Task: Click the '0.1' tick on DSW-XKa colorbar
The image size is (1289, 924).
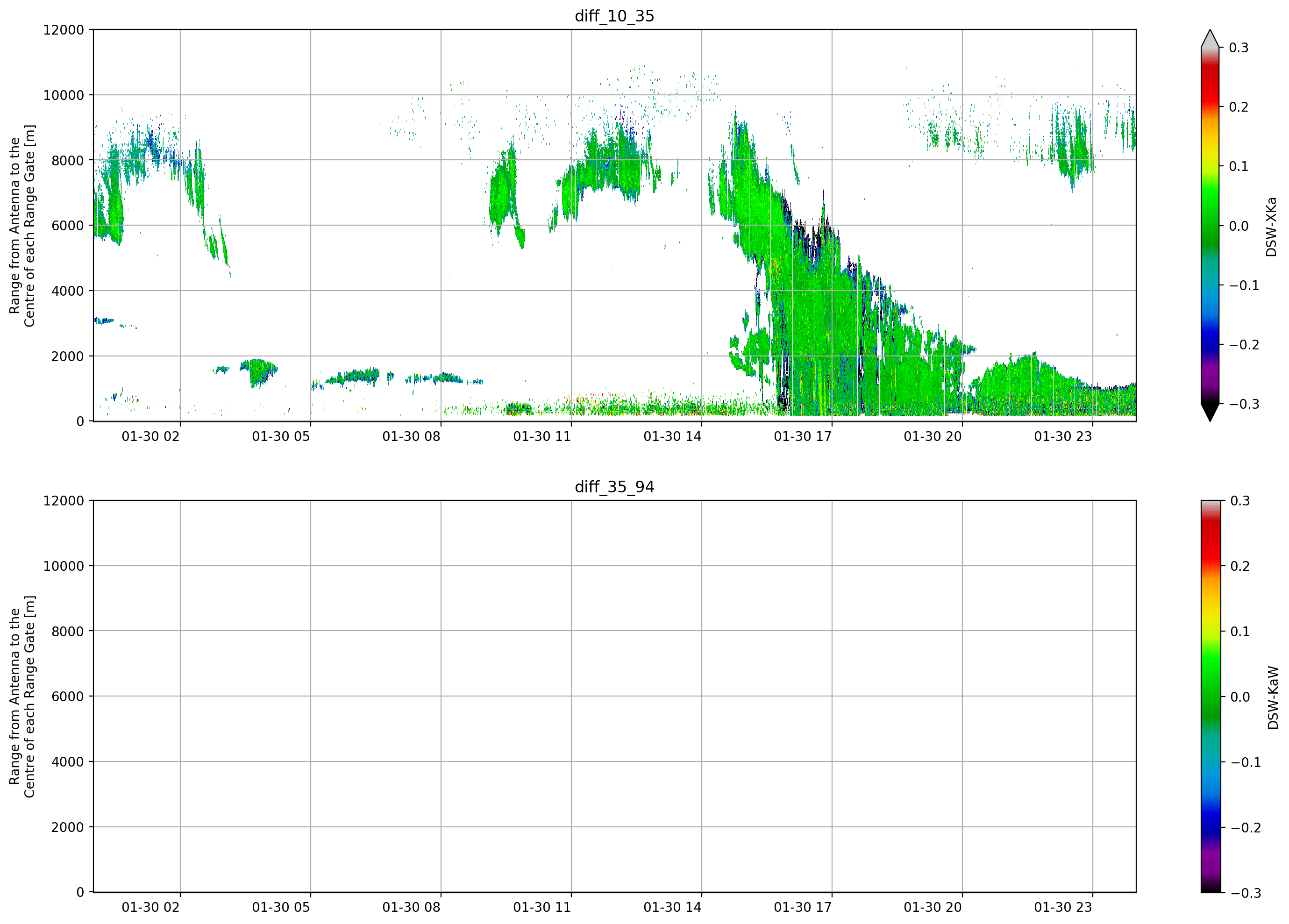Action: tap(1239, 166)
